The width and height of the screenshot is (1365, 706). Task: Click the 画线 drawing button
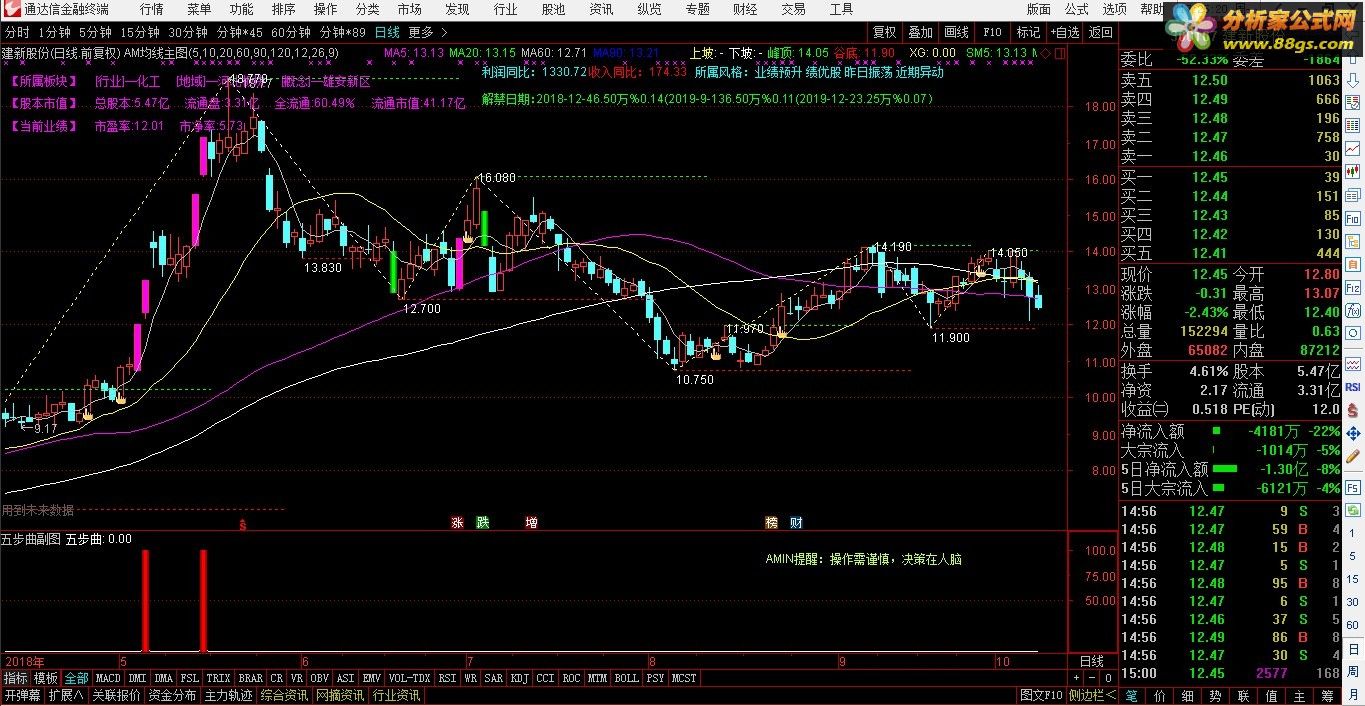coord(956,32)
